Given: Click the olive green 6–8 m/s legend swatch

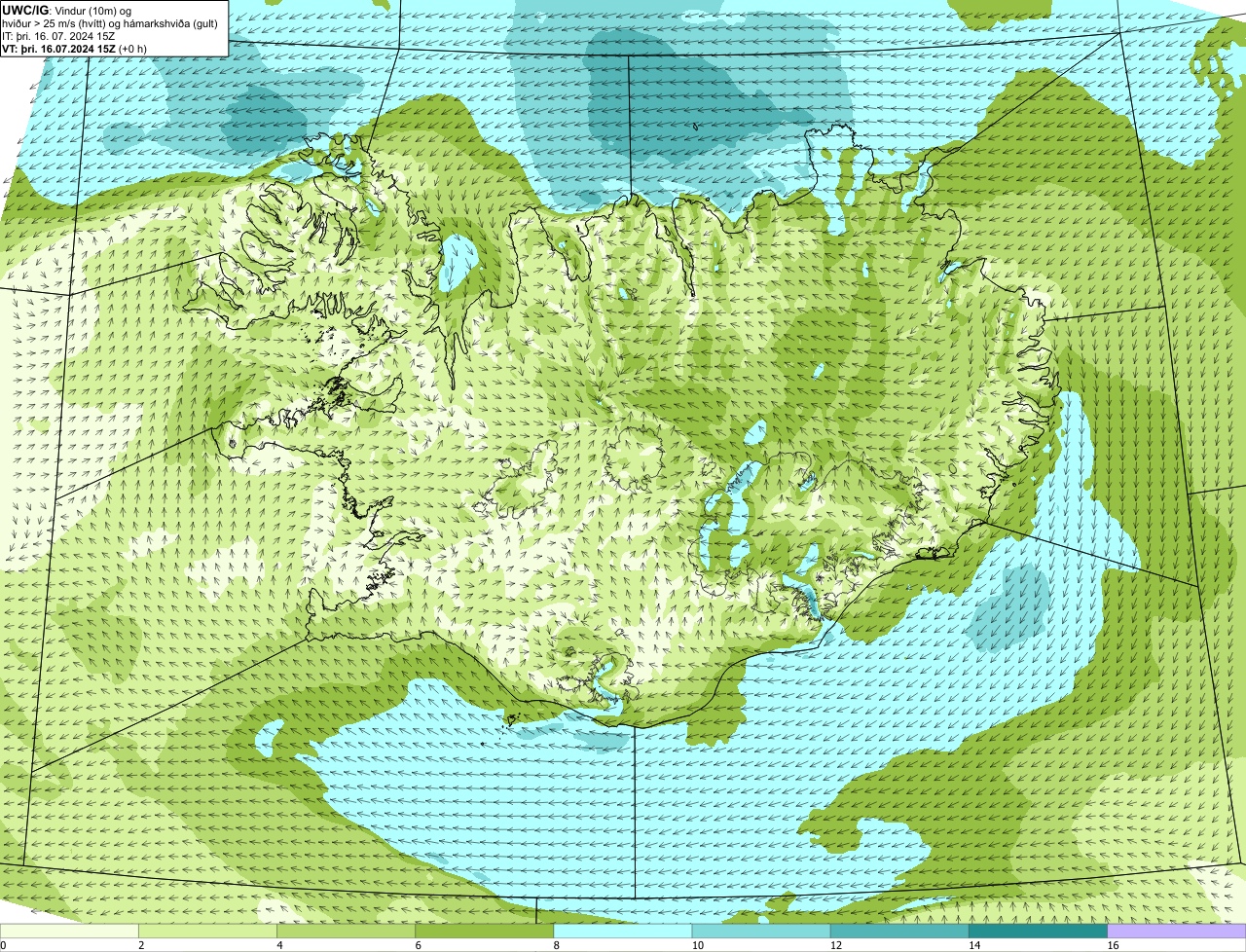Looking at the screenshot, I should (x=485, y=932).
